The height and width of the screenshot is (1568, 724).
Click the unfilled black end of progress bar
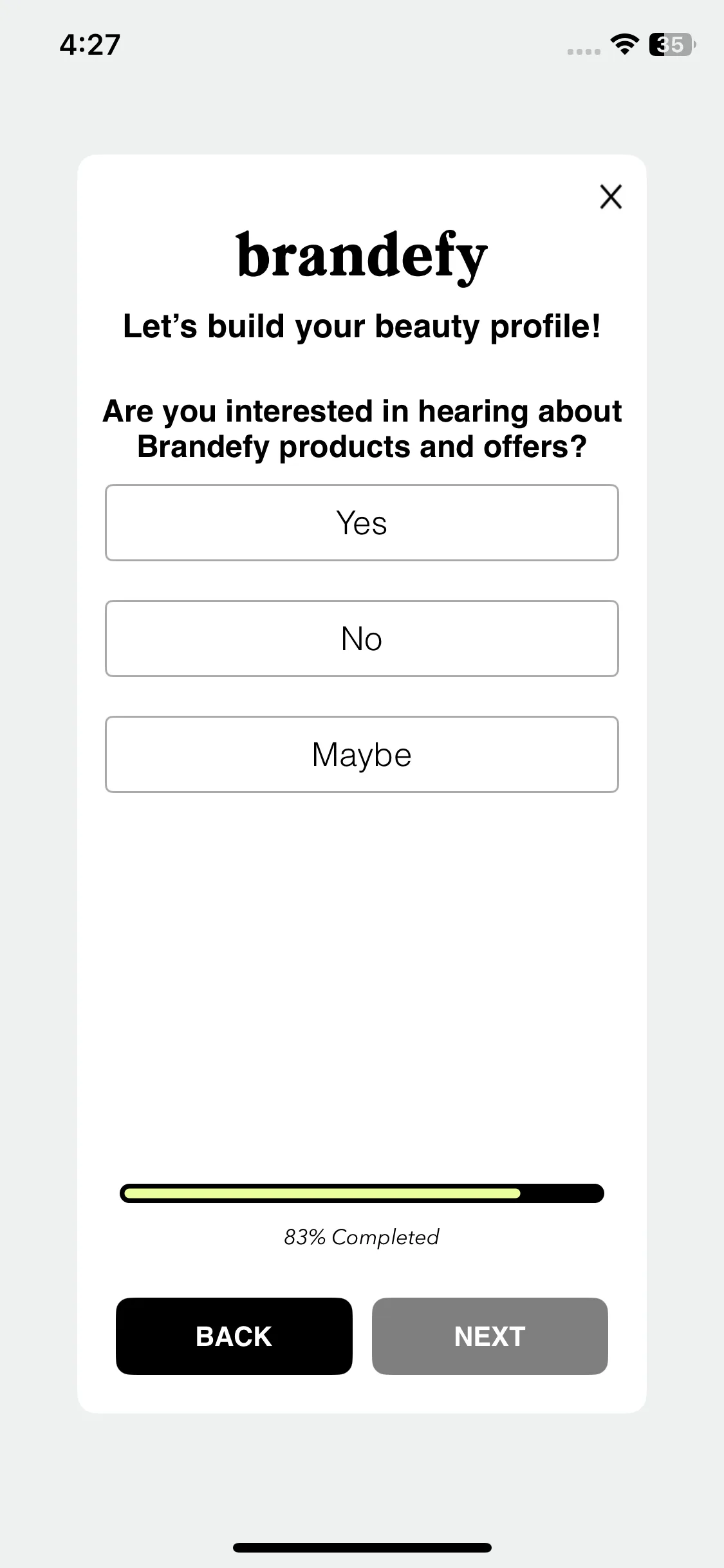click(562, 1193)
